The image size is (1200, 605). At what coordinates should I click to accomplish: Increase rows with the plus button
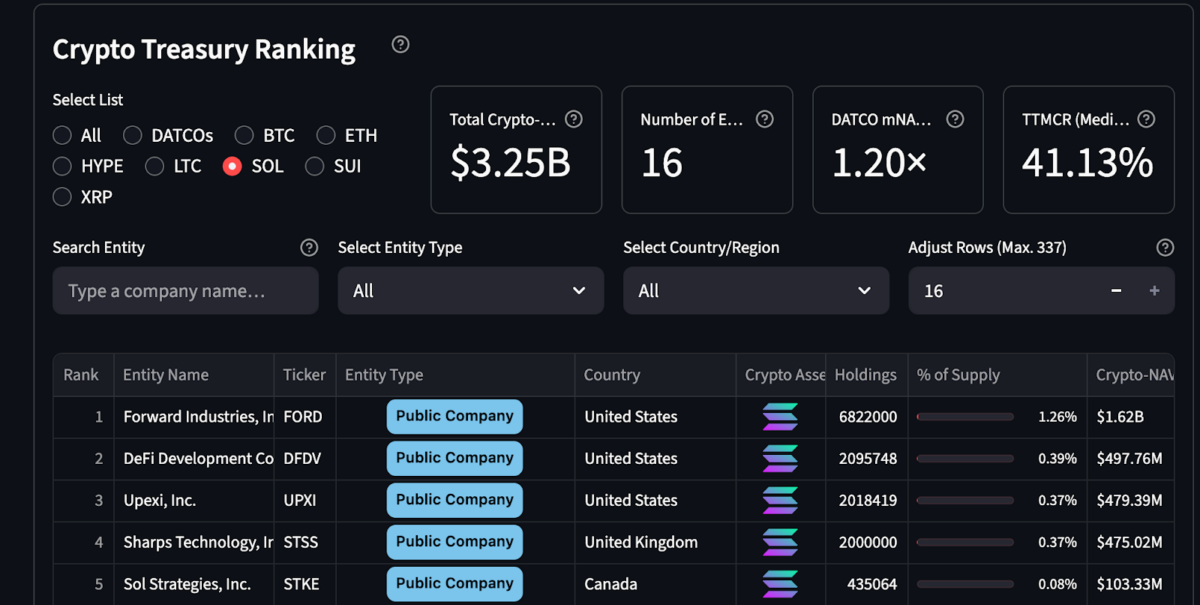coord(1154,291)
